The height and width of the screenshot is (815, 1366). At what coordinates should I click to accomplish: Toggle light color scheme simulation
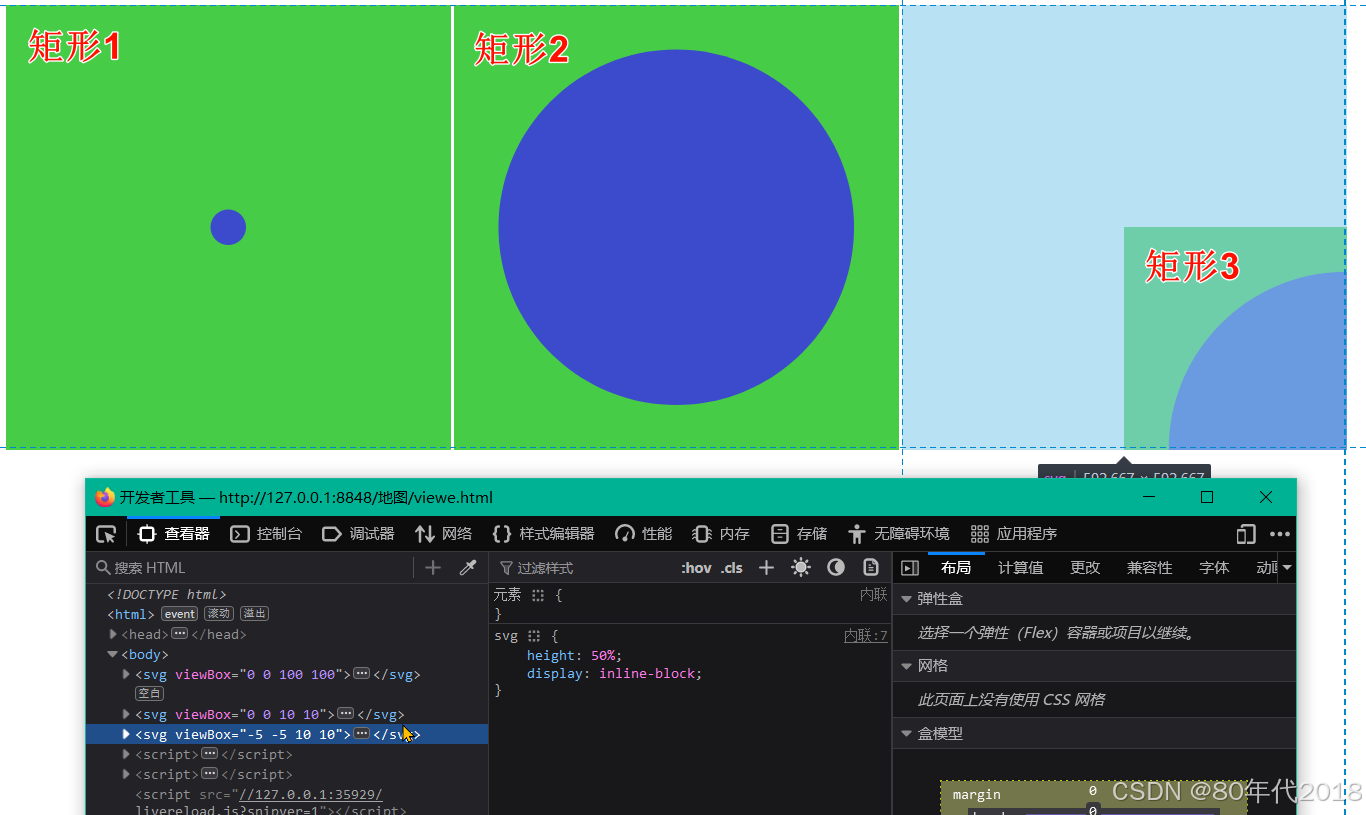pos(801,568)
